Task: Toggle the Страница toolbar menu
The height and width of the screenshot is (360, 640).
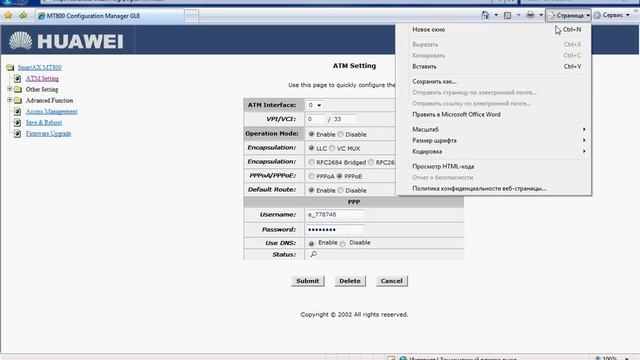Action: [x=569, y=16]
